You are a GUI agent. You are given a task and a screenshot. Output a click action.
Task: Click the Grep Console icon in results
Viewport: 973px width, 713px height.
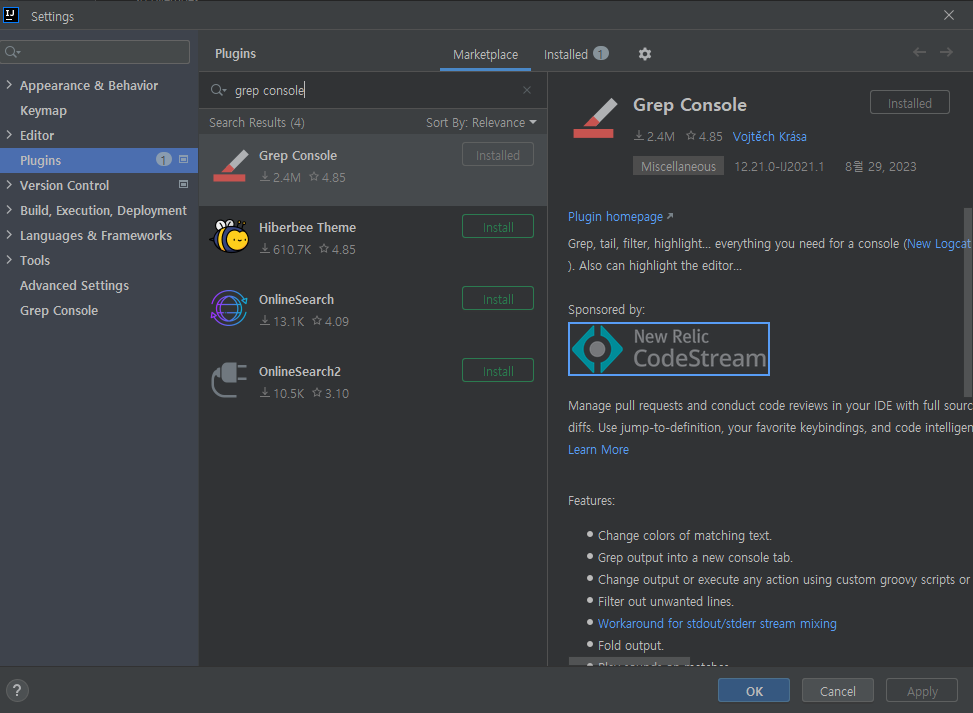pos(230,166)
